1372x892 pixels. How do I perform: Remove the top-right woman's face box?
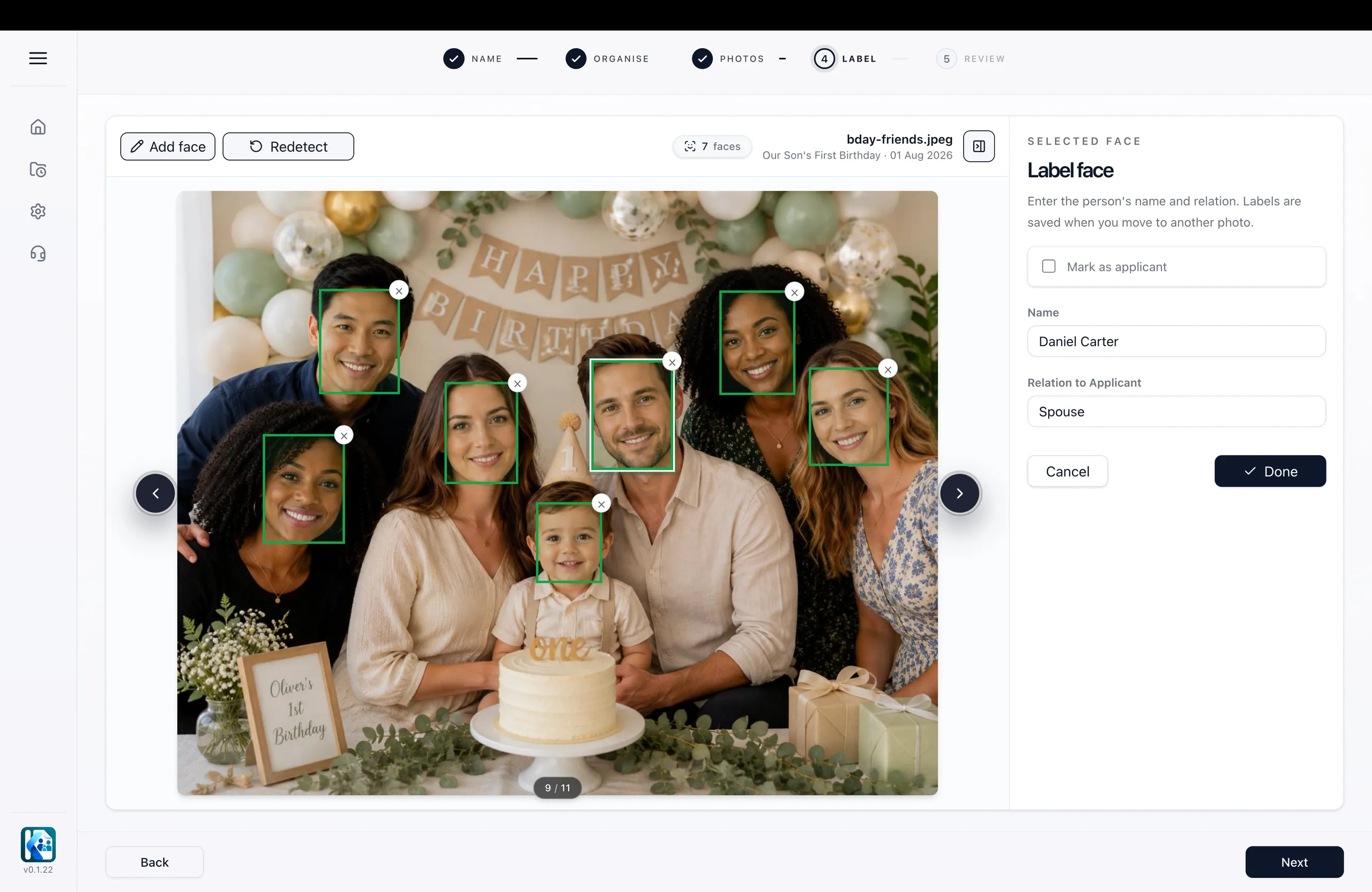[x=794, y=293]
